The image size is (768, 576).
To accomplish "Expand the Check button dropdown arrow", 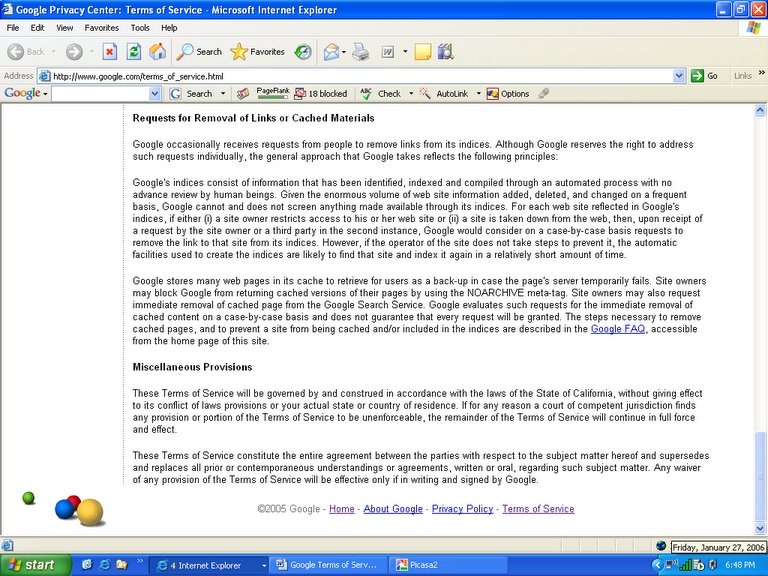I will (x=411, y=94).
